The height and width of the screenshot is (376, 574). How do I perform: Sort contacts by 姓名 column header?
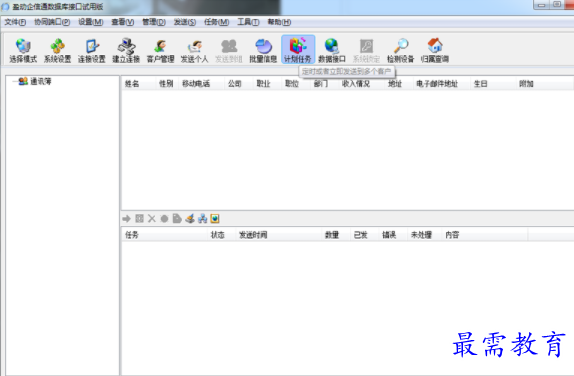click(139, 84)
